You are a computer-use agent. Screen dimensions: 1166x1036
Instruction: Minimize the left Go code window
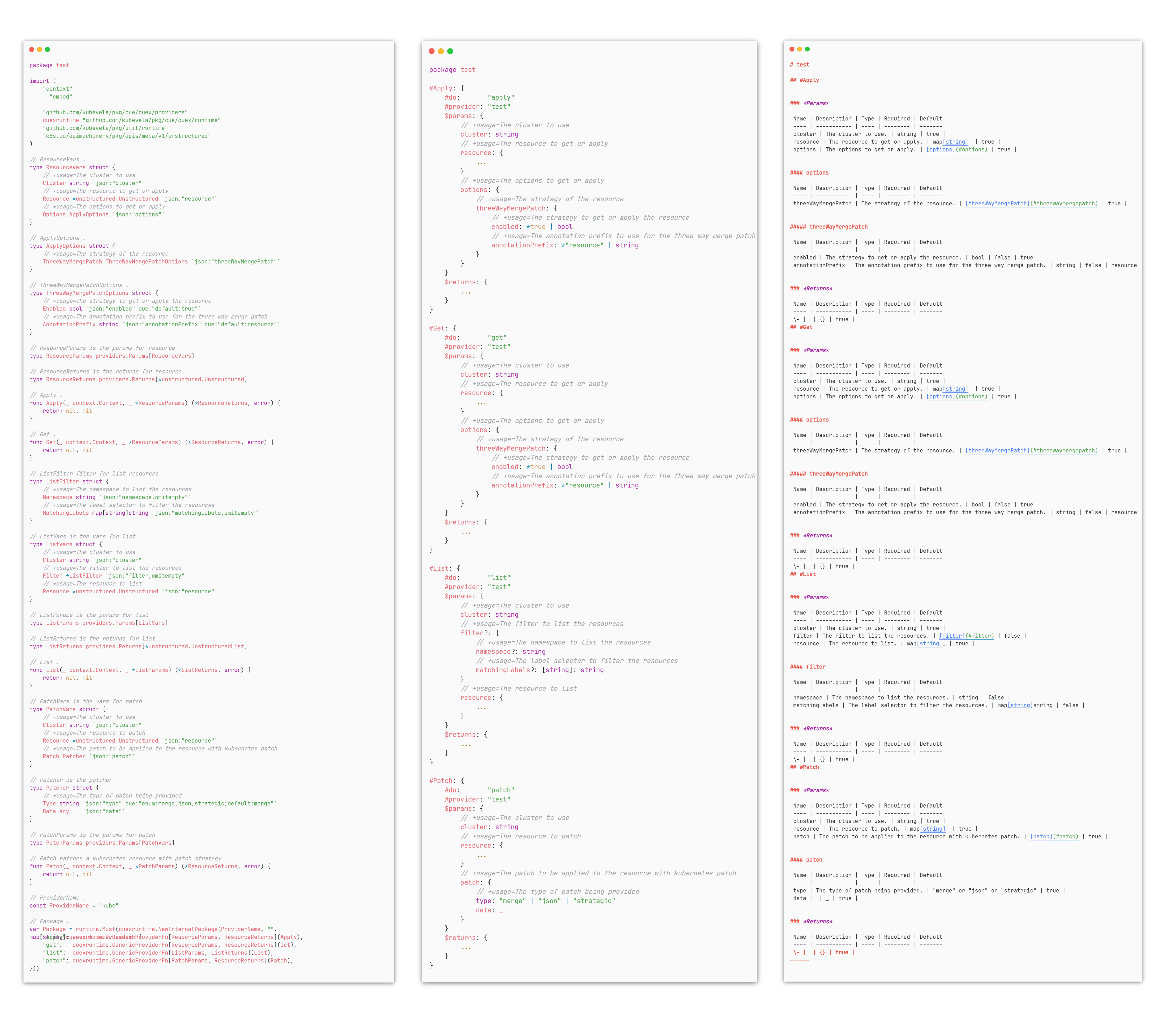pos(39,50)
